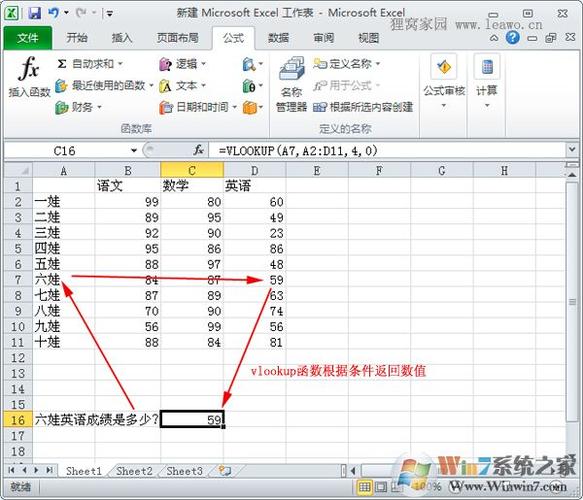Expand the AutoSum (自动求和) dropdown arrow

(120, 64)
